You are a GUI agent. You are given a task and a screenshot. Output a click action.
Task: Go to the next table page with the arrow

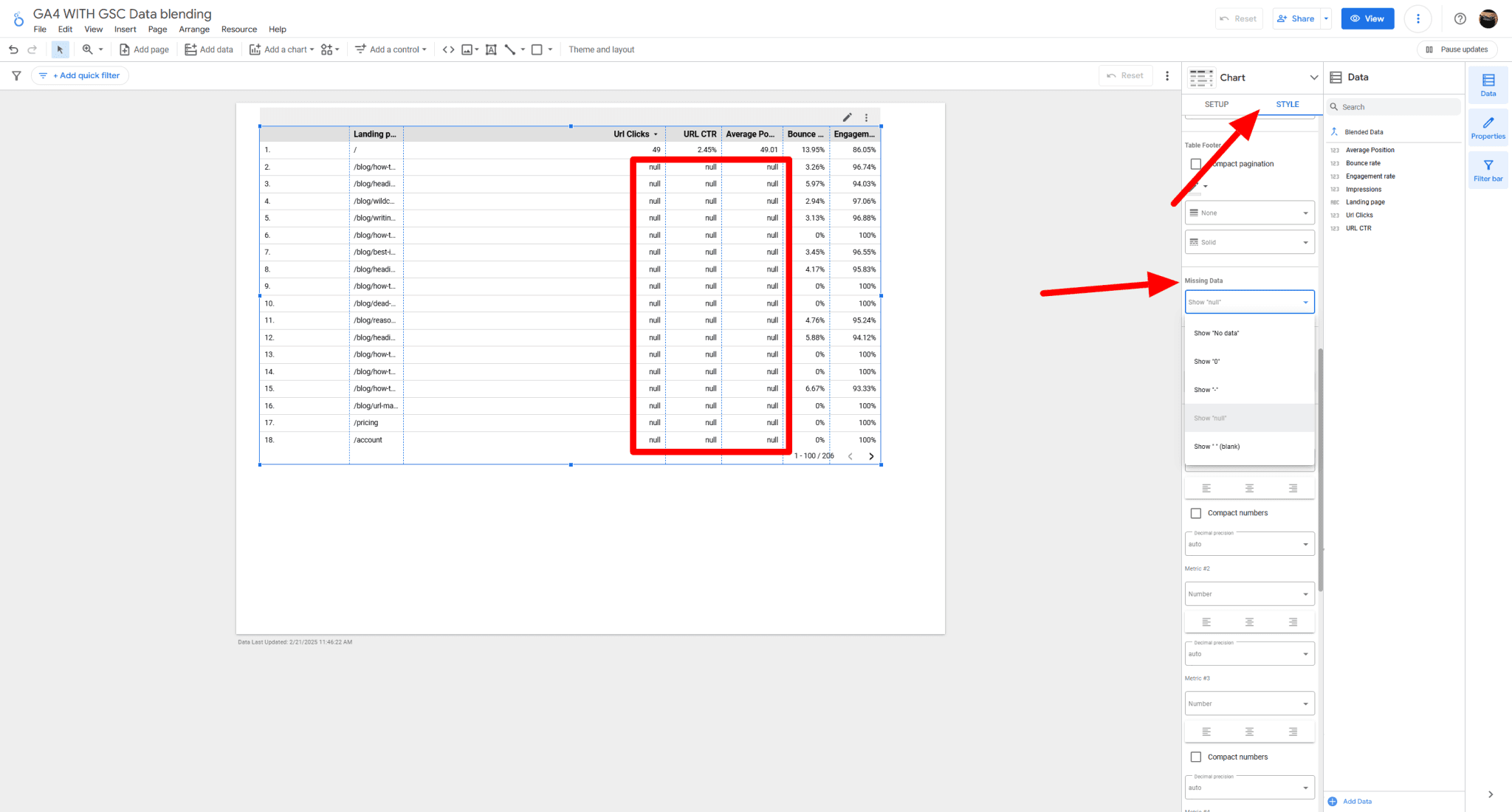click(x=871, y=456)
